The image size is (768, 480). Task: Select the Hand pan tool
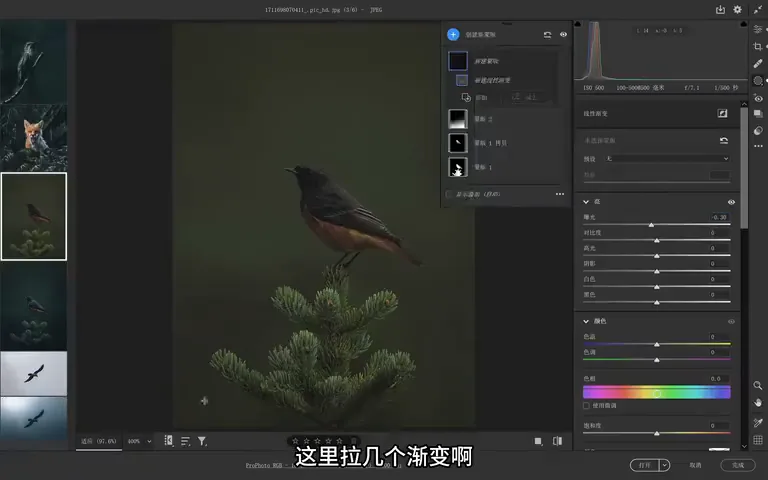(x=758, y=403)
